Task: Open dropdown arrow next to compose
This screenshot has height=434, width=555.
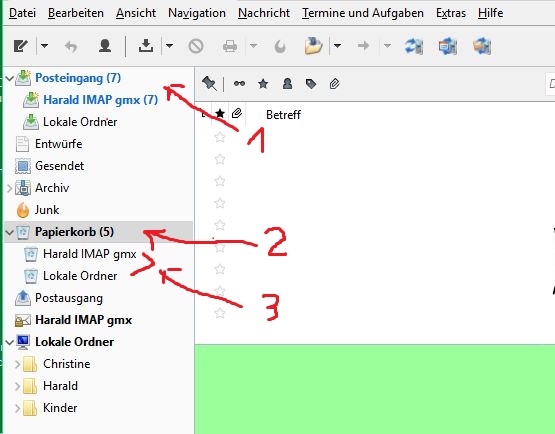Action: tap(44, 46)
